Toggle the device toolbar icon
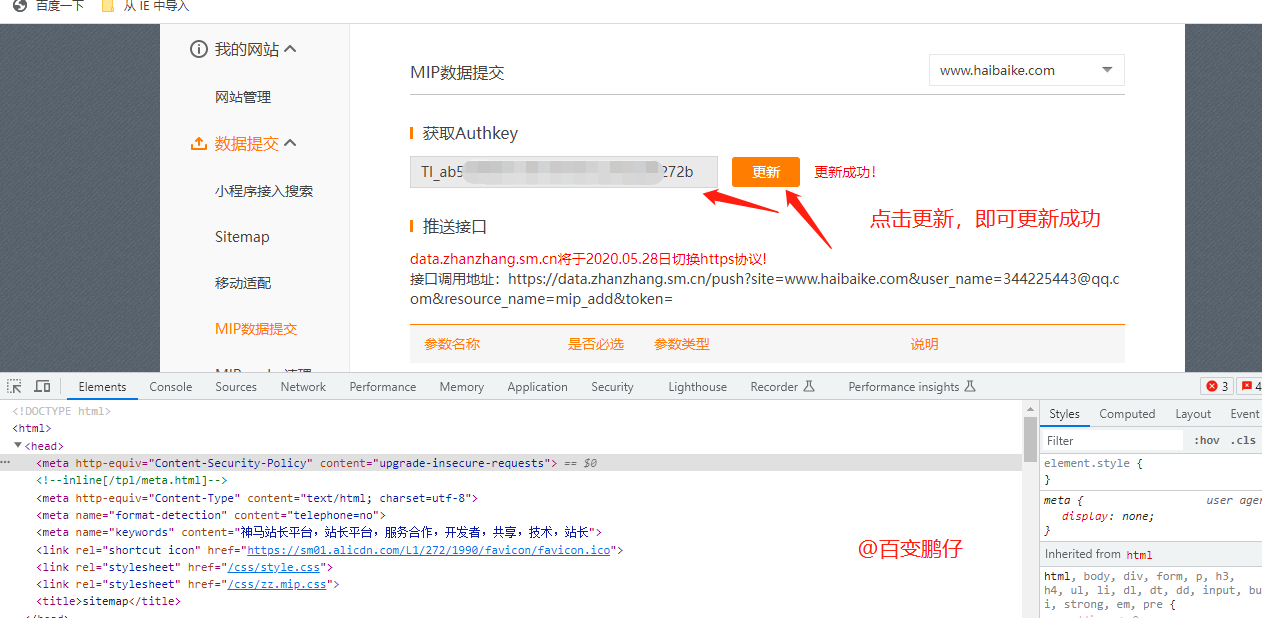1262x618 pixels. 42,387
